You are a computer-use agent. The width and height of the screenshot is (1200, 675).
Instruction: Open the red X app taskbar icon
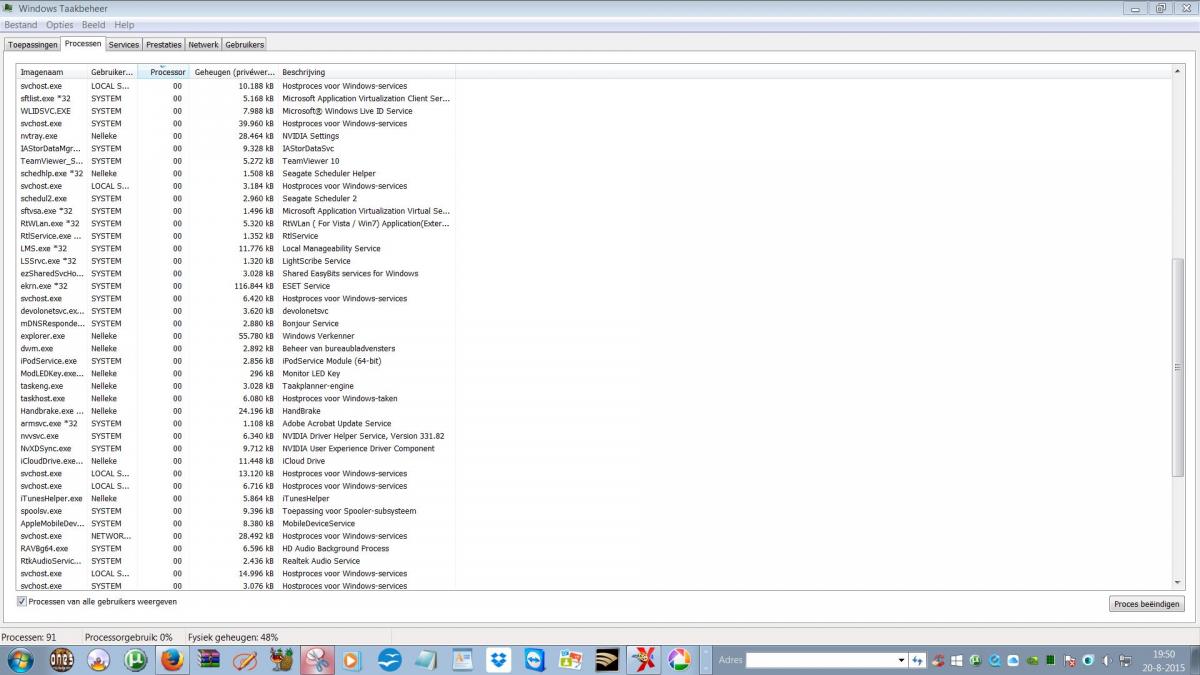click(x=644, y=660)
